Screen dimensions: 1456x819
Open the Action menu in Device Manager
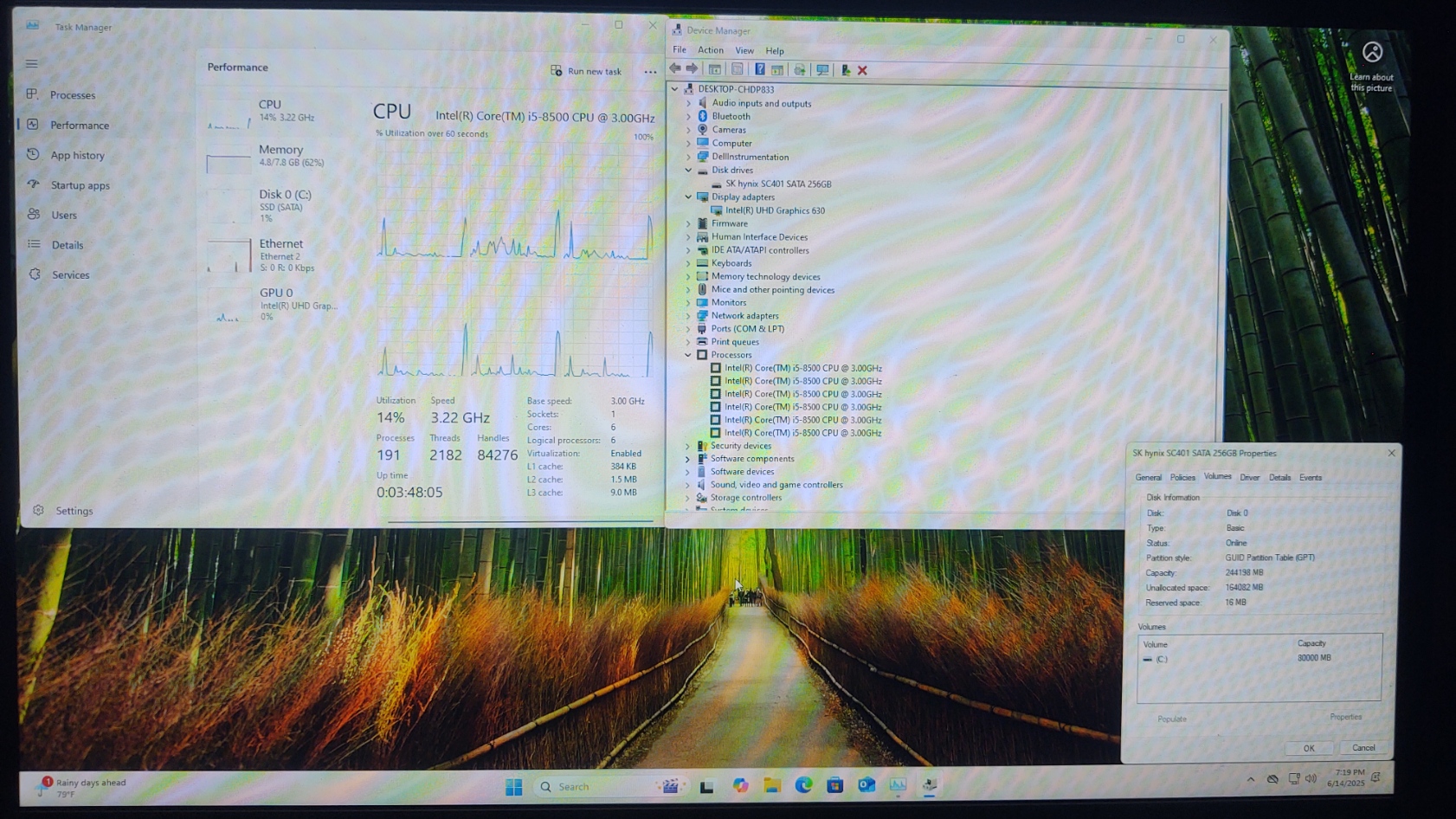[x=710, y=50]
